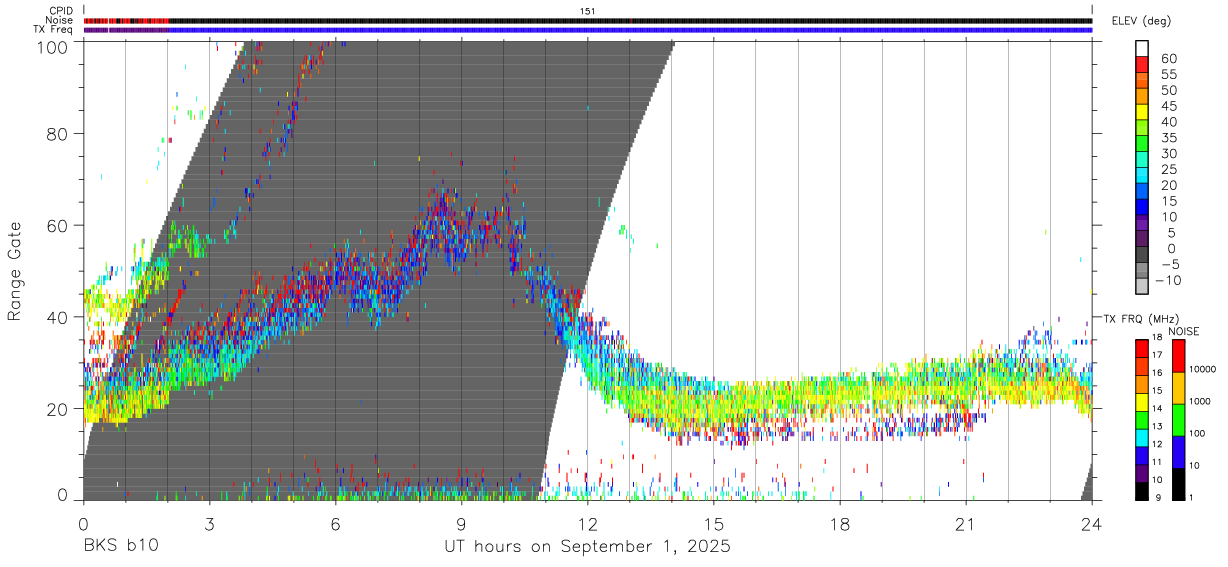The height and width of the screenshot is (567, 1228).
Task: Pick the green segment of NOISE bar
Action: click(x=1178, y=420)
